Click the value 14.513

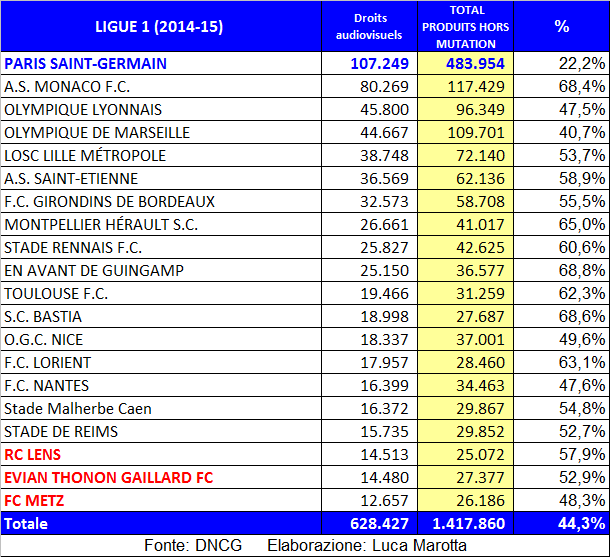384,454
